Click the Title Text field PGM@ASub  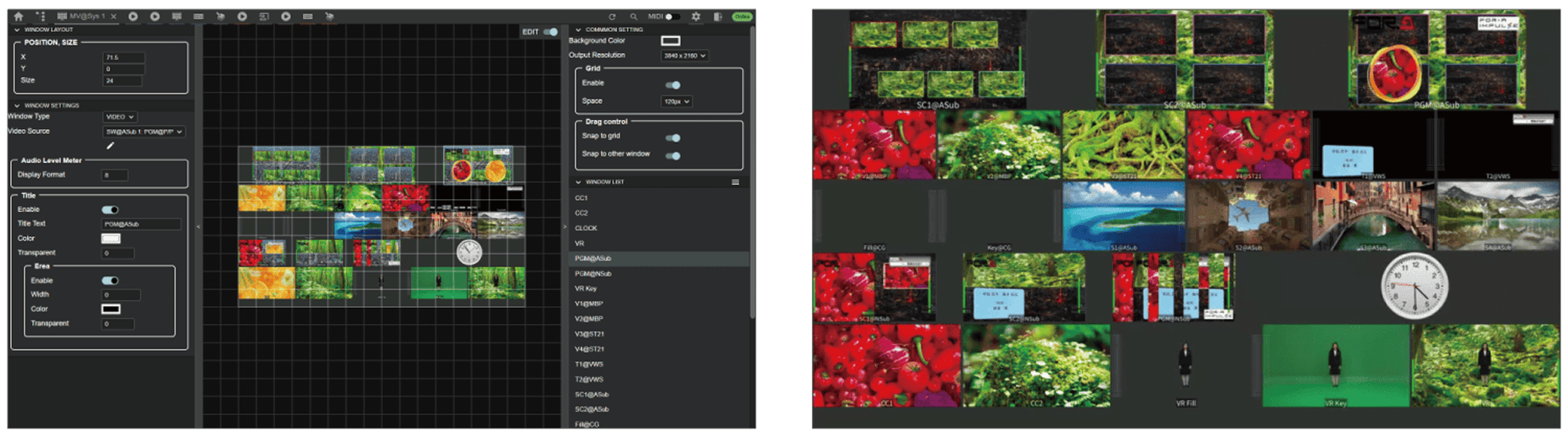pos(141,224)
